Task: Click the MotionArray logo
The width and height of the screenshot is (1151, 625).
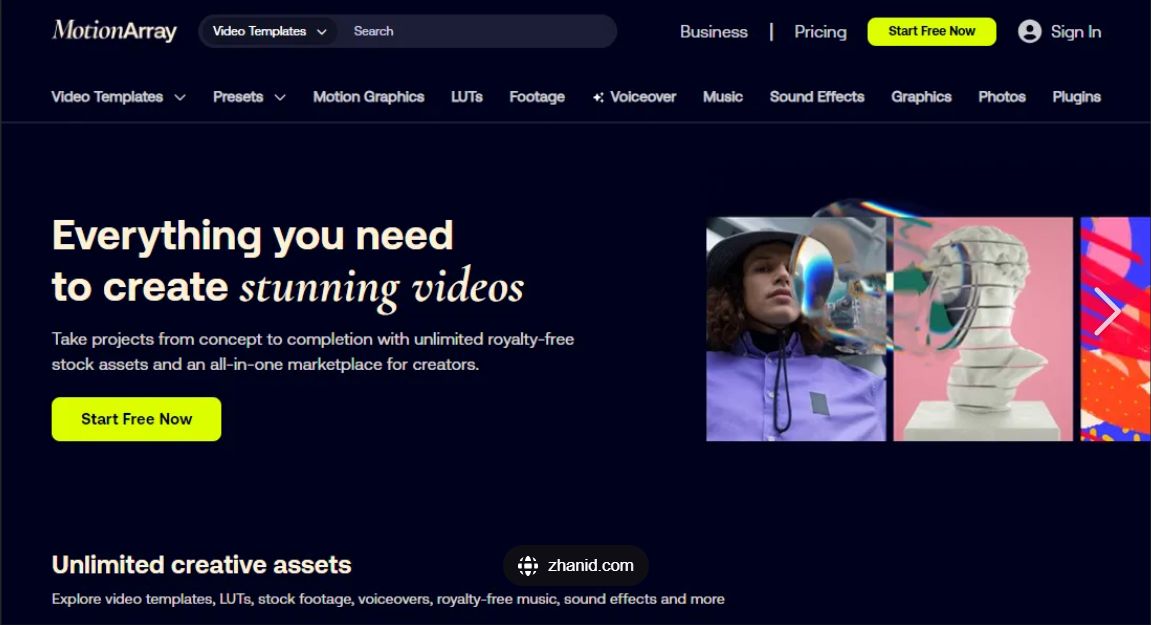Action: (x=115, y=31)
